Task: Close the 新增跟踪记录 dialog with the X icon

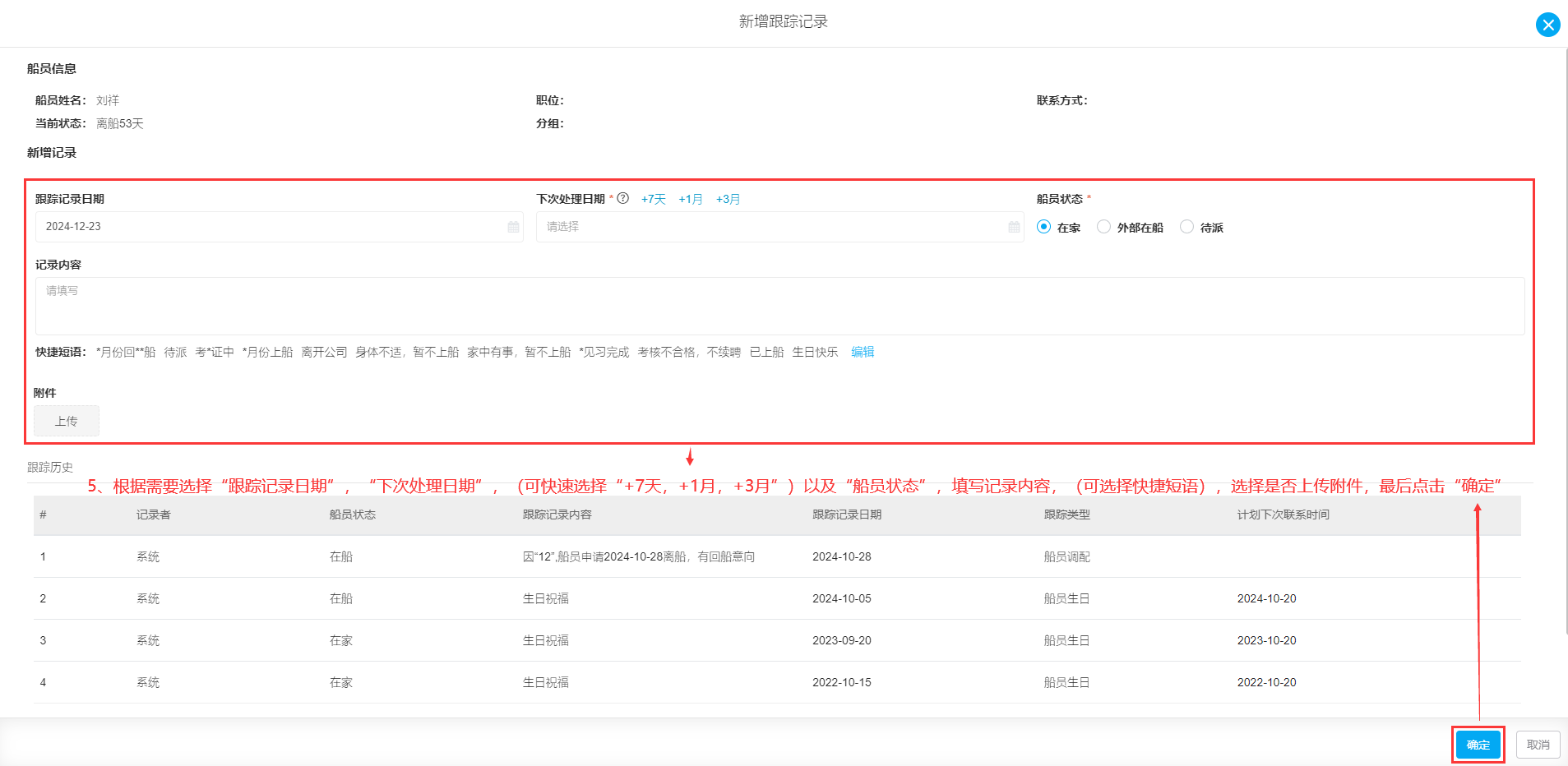Action: coord(1548,25)
